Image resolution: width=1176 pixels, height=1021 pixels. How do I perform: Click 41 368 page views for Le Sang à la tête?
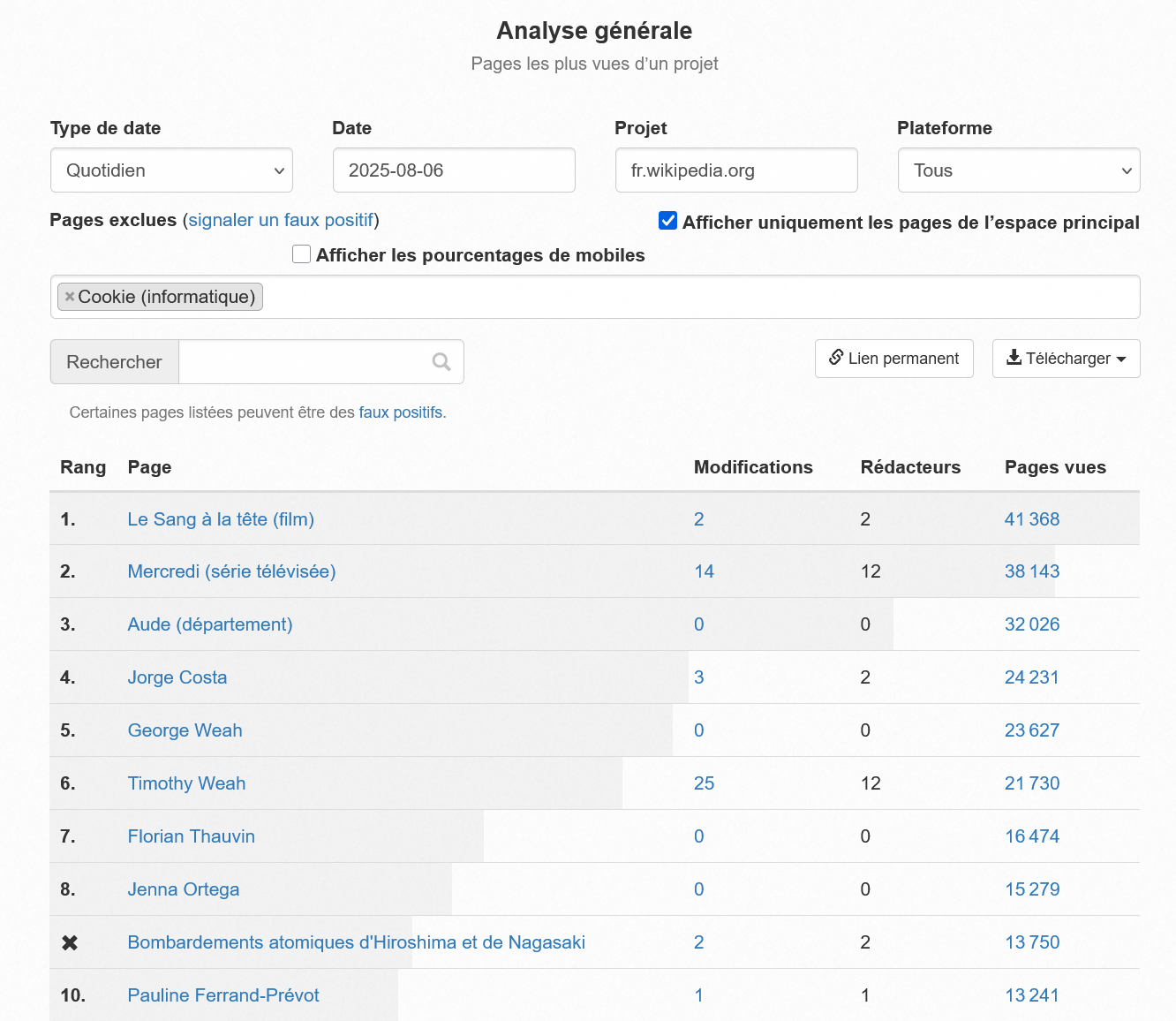(x=1031, y=519)
